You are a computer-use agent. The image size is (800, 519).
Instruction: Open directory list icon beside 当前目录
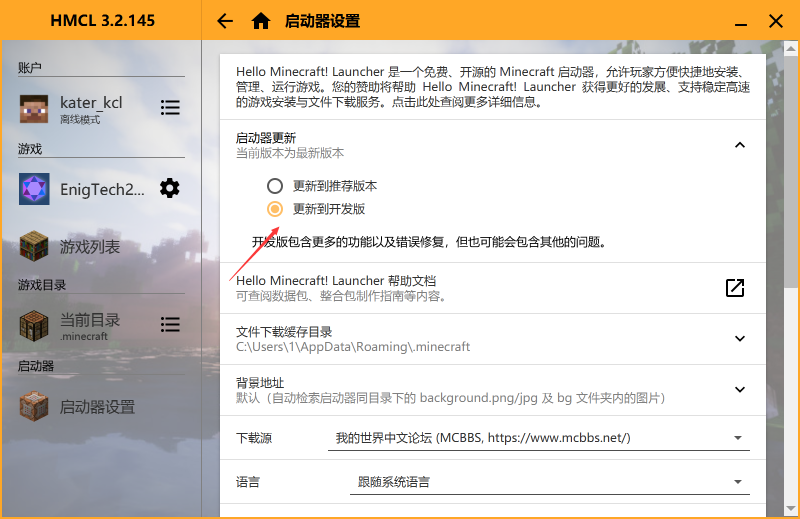170,325
